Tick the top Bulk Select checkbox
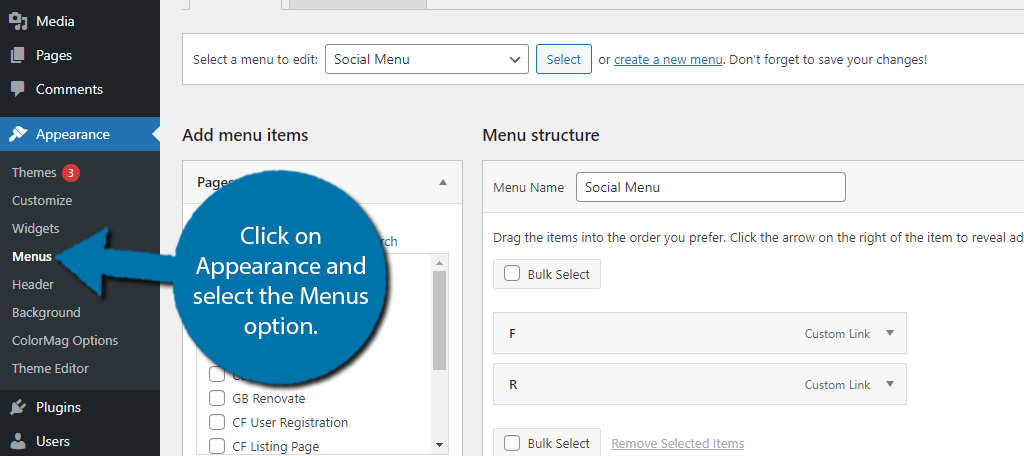Image resolution: width=1024 pixels, height=456 pixels. click(x=513, y=274)
